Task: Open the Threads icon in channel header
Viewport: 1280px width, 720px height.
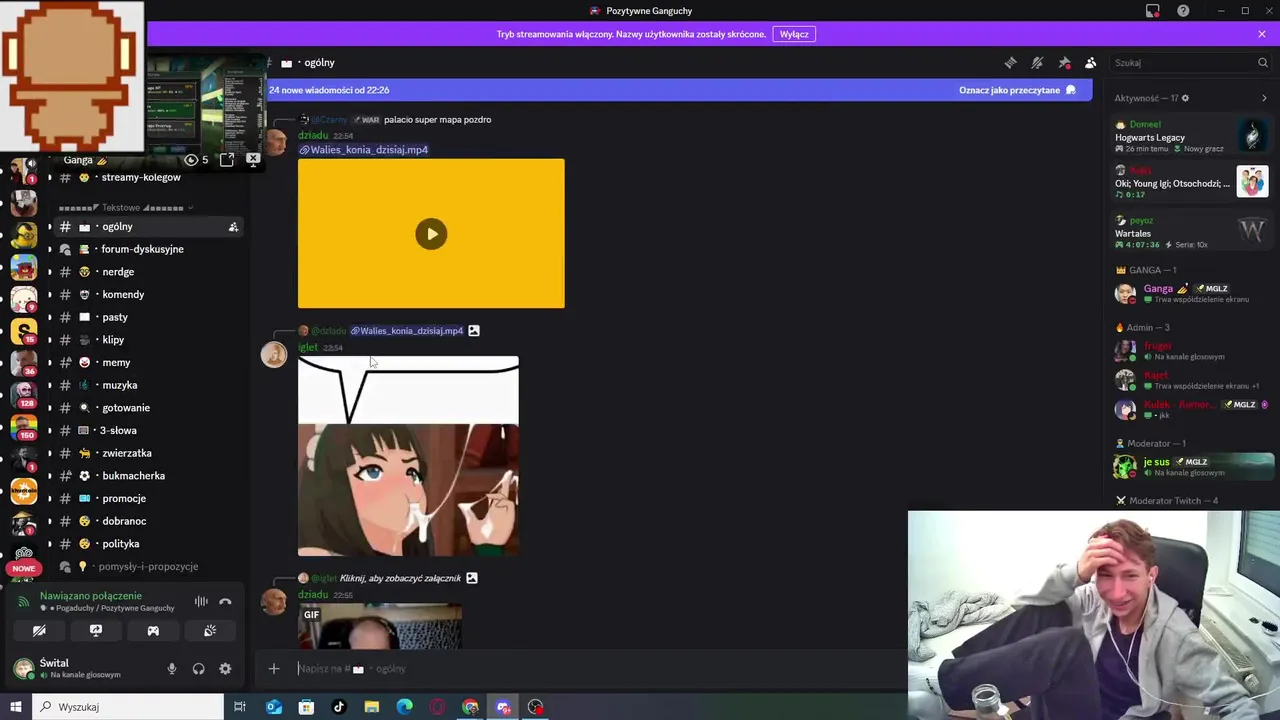Action: (x=1010, y=63)
